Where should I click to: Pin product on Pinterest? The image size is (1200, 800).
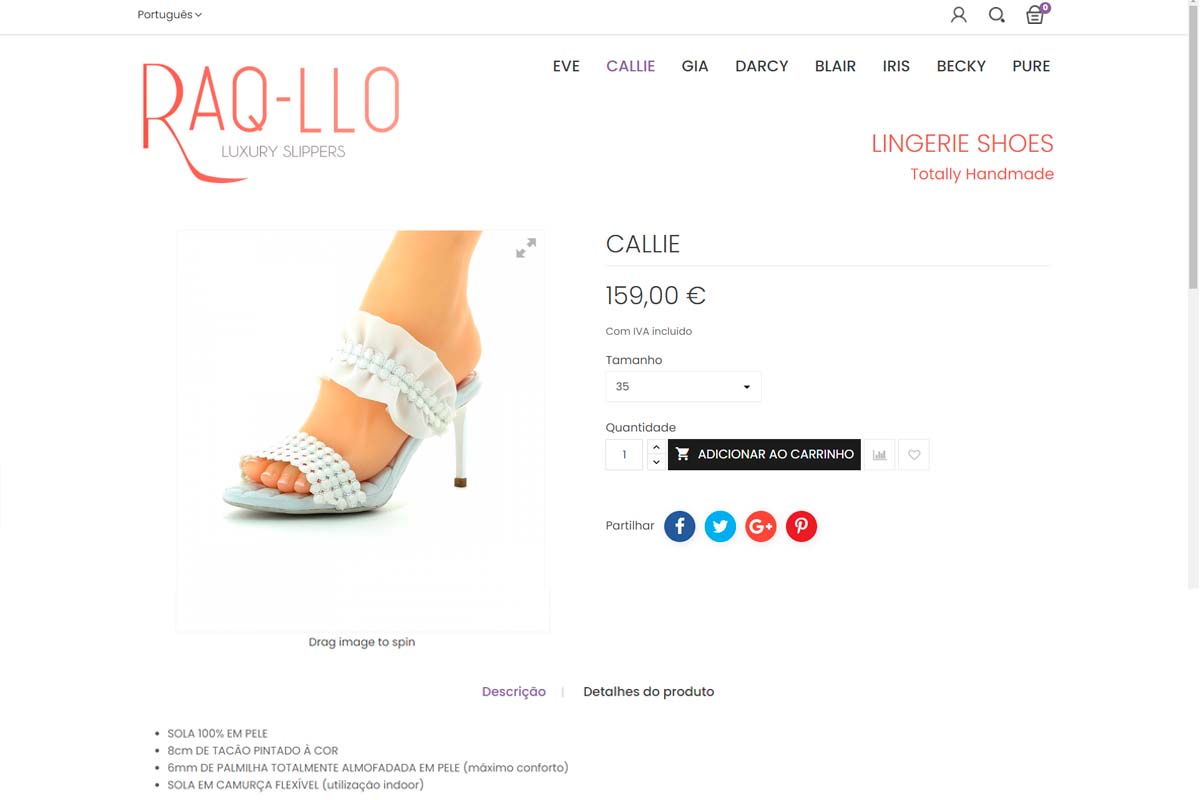point(801,526)
